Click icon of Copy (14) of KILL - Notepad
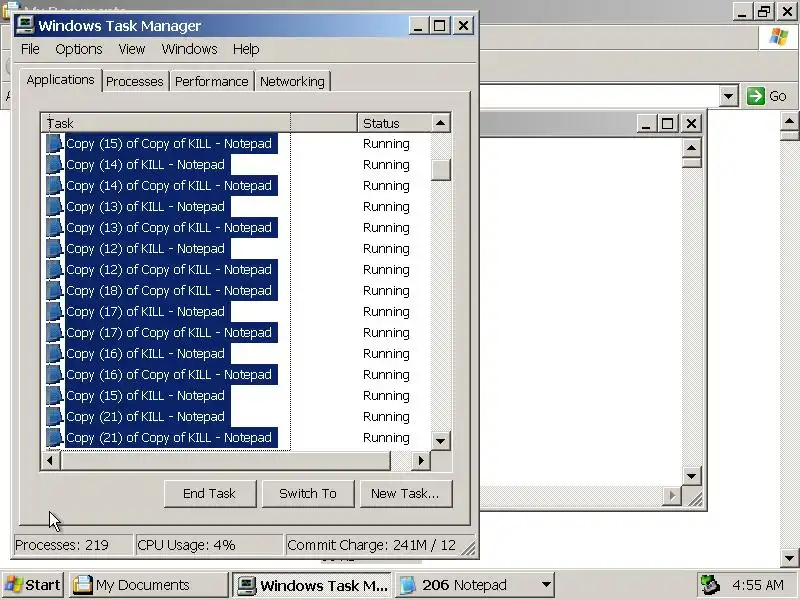This screenshot has width=800, height=600. coord(54,165)
